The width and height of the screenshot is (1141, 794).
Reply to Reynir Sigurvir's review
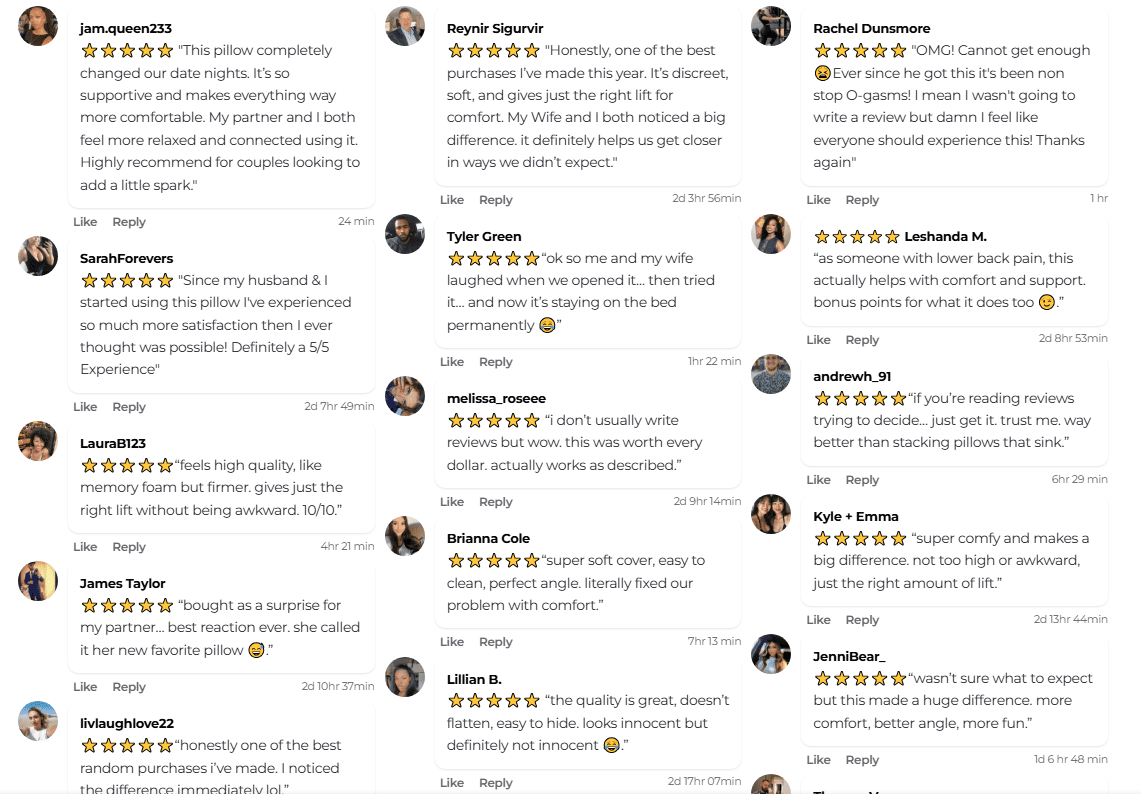coord(495,200)
